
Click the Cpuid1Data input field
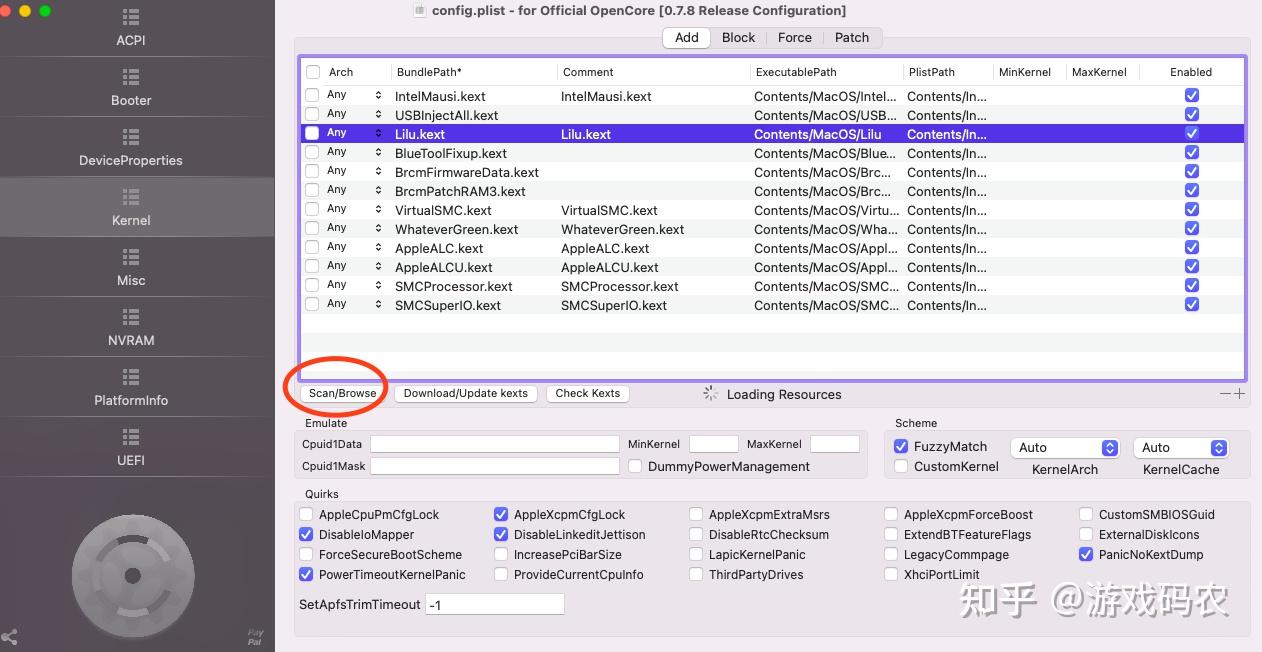tap(495, 444)
